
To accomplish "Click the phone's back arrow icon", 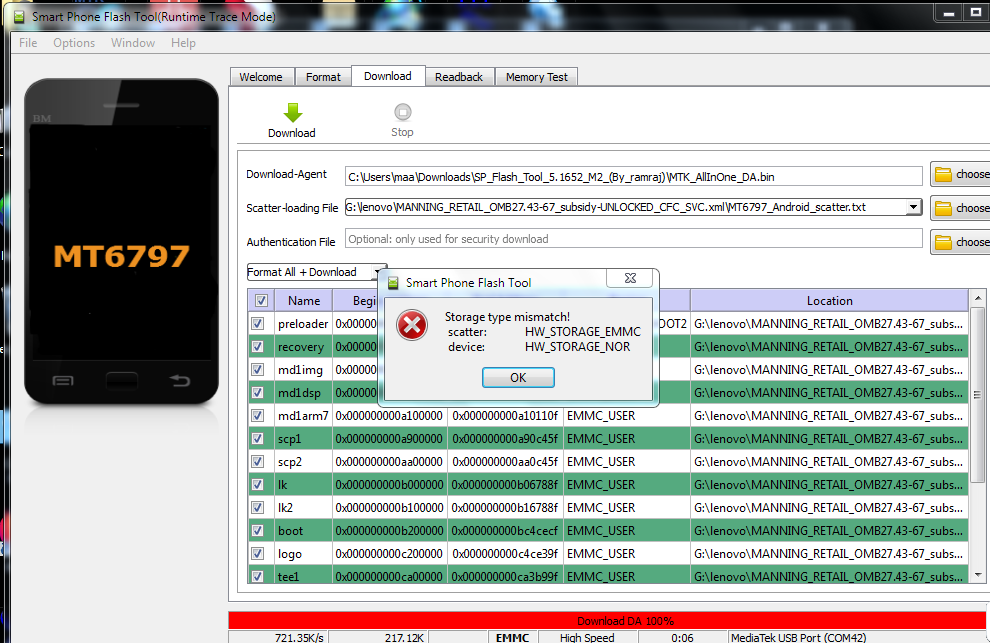I will click(180, 380).
